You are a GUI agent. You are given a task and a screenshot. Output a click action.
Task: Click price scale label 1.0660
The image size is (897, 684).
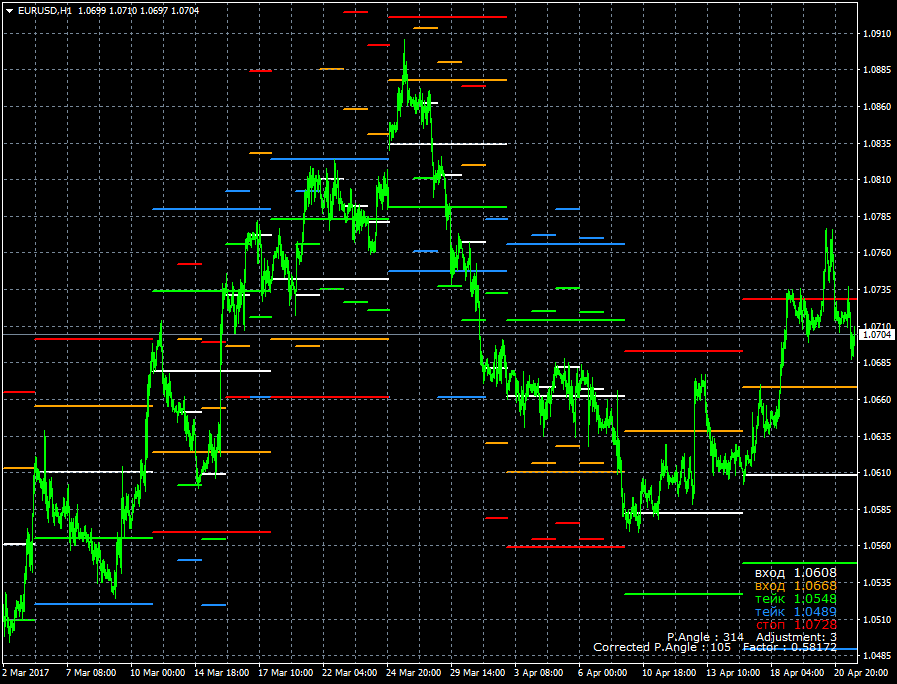tap(877, 400)
